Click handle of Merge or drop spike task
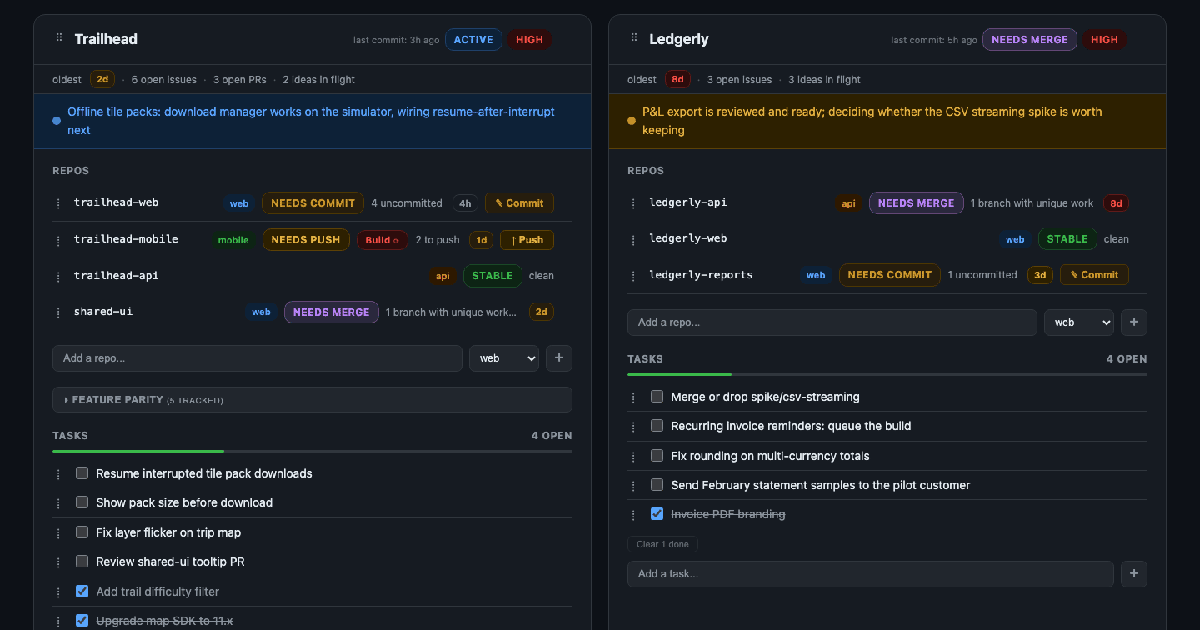The height and width of the screenshot is (630, 1200). pyautogui.click(x=633, y=397)
